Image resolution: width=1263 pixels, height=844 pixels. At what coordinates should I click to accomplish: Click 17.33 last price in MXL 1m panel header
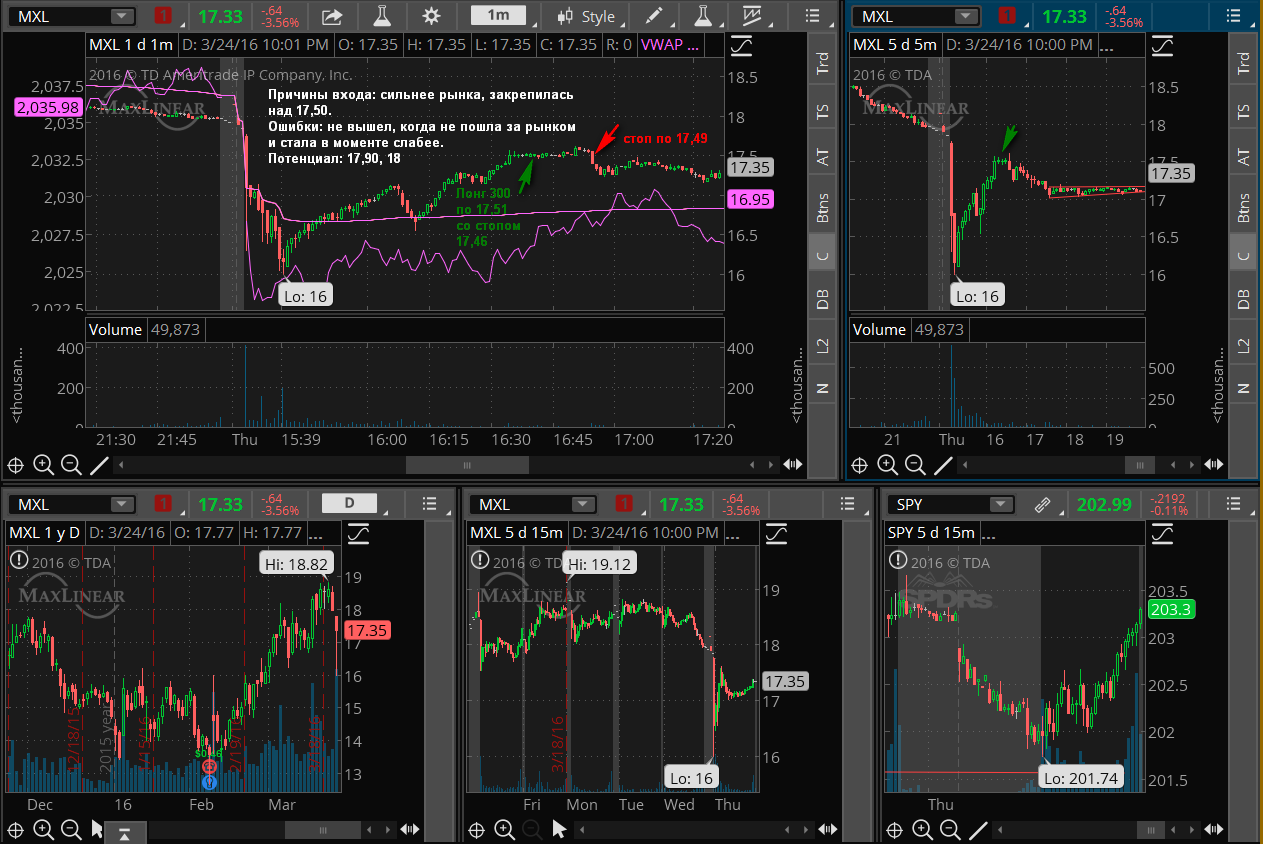[x=219, y=16]
